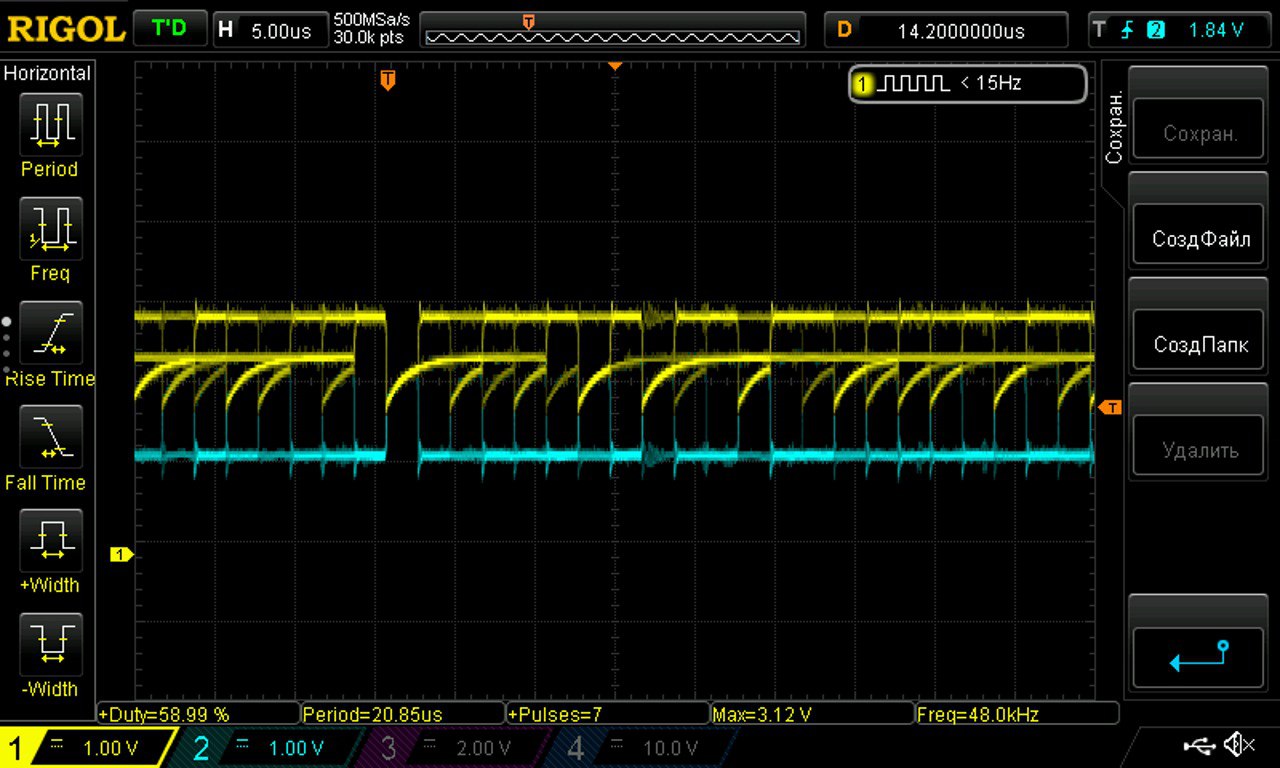
Task: Toggle channel 1 at 1.00 V
Action: coord(88,747)
